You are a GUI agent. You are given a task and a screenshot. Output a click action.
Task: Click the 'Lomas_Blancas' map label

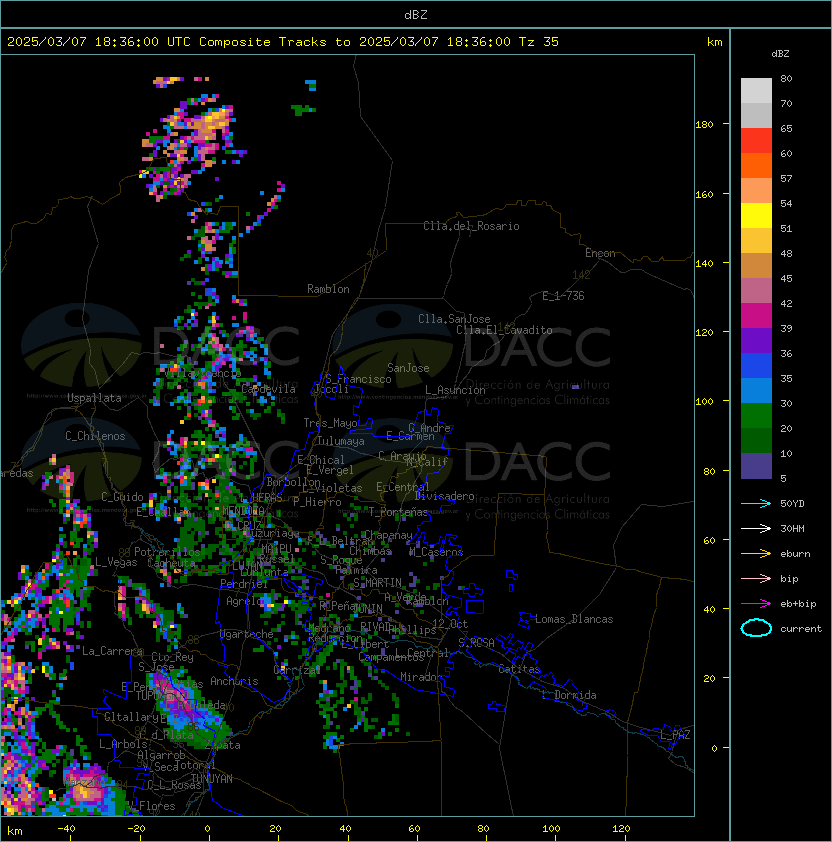tap(574, 619)
